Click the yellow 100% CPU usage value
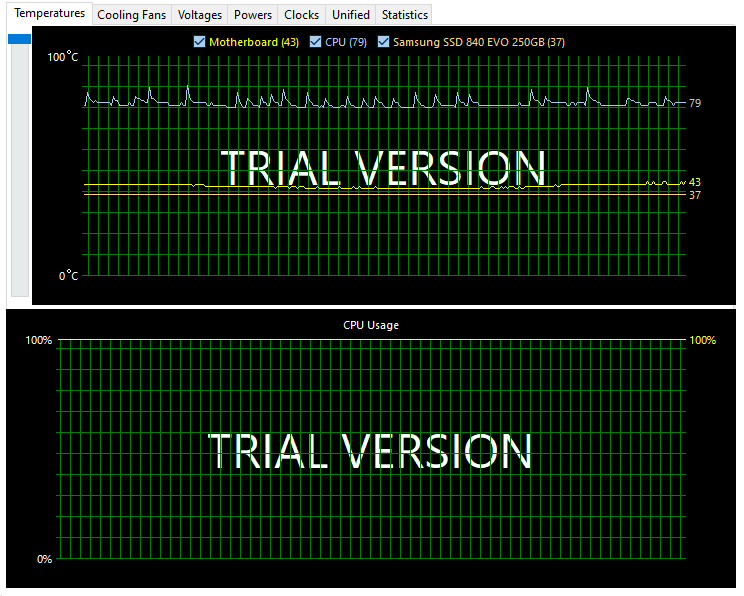The height and width of the screenshot is (596, 744). (x=703, y=340)
